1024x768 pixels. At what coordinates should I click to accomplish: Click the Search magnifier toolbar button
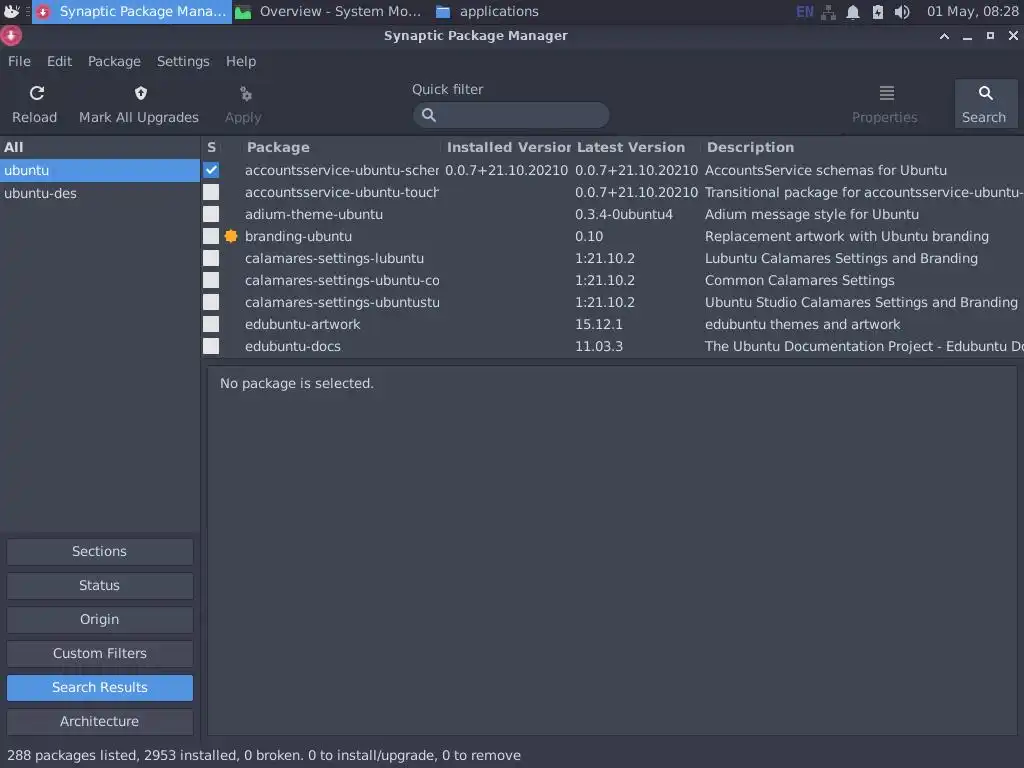[985, 104]
